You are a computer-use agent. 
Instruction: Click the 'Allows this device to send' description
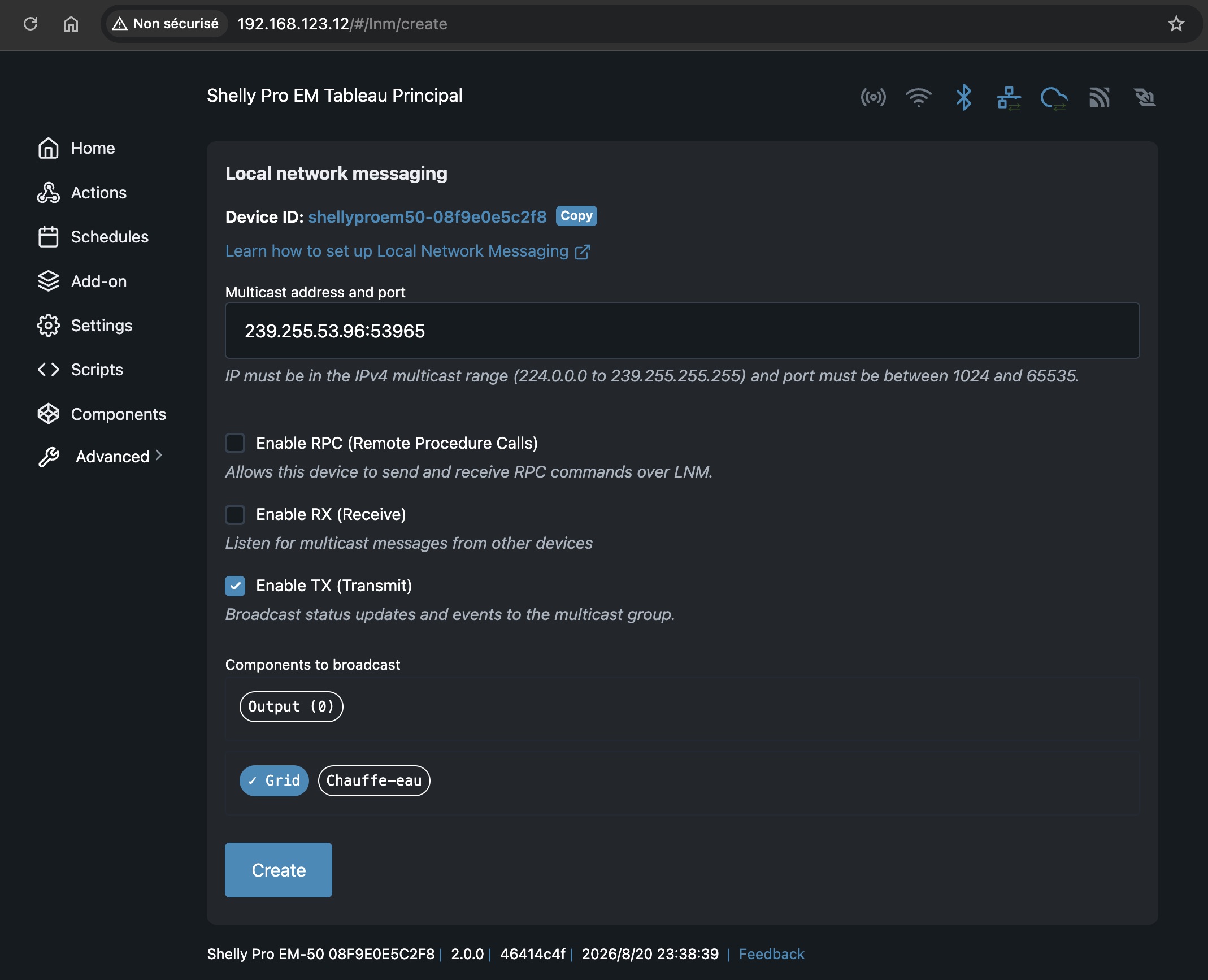(469, 472)
